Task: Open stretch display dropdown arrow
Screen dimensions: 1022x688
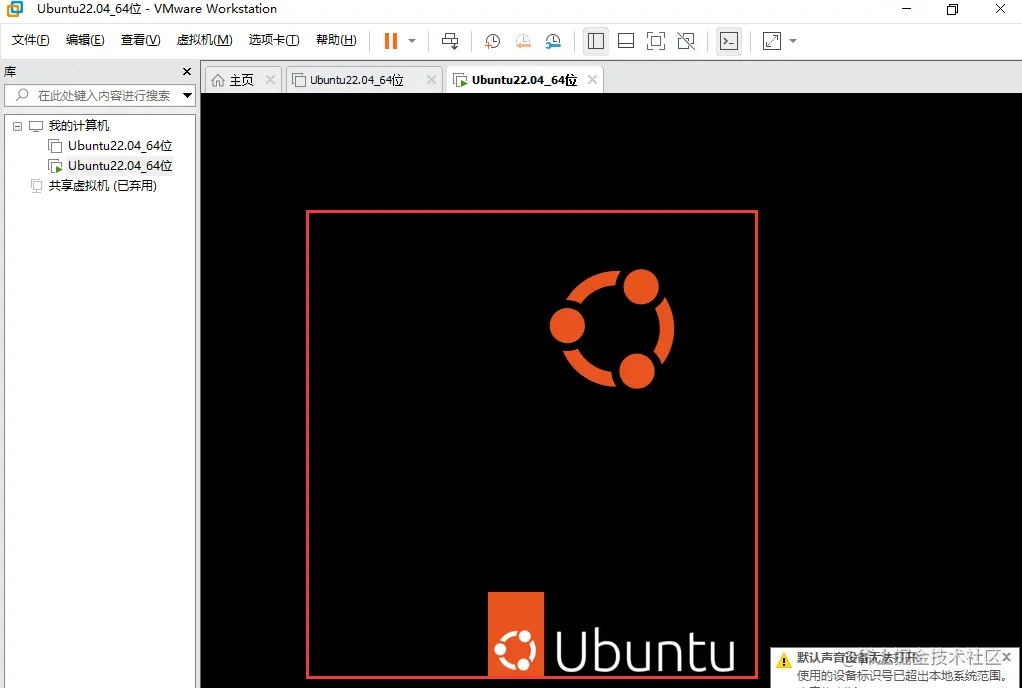Action: pos(793,41)
